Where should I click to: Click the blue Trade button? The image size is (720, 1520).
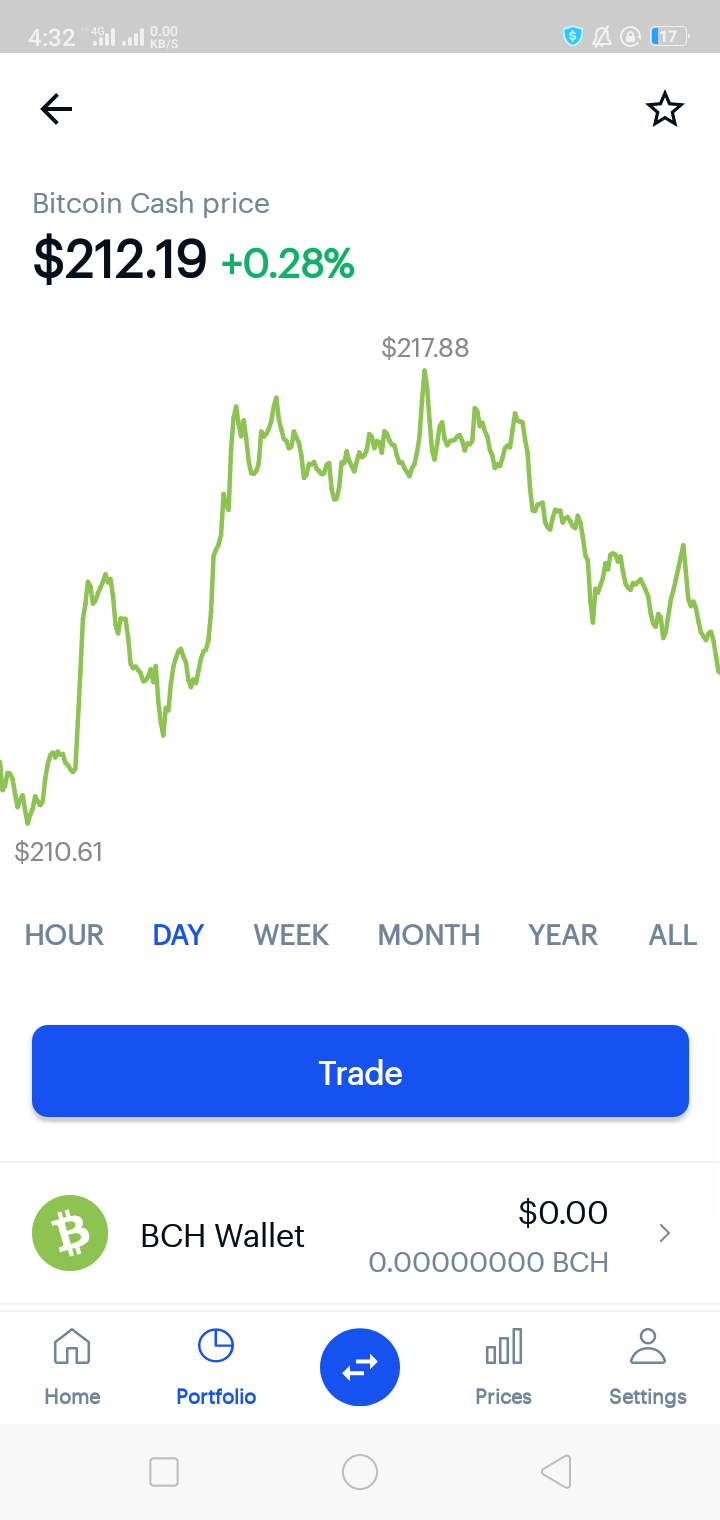tap(360, 1071)
